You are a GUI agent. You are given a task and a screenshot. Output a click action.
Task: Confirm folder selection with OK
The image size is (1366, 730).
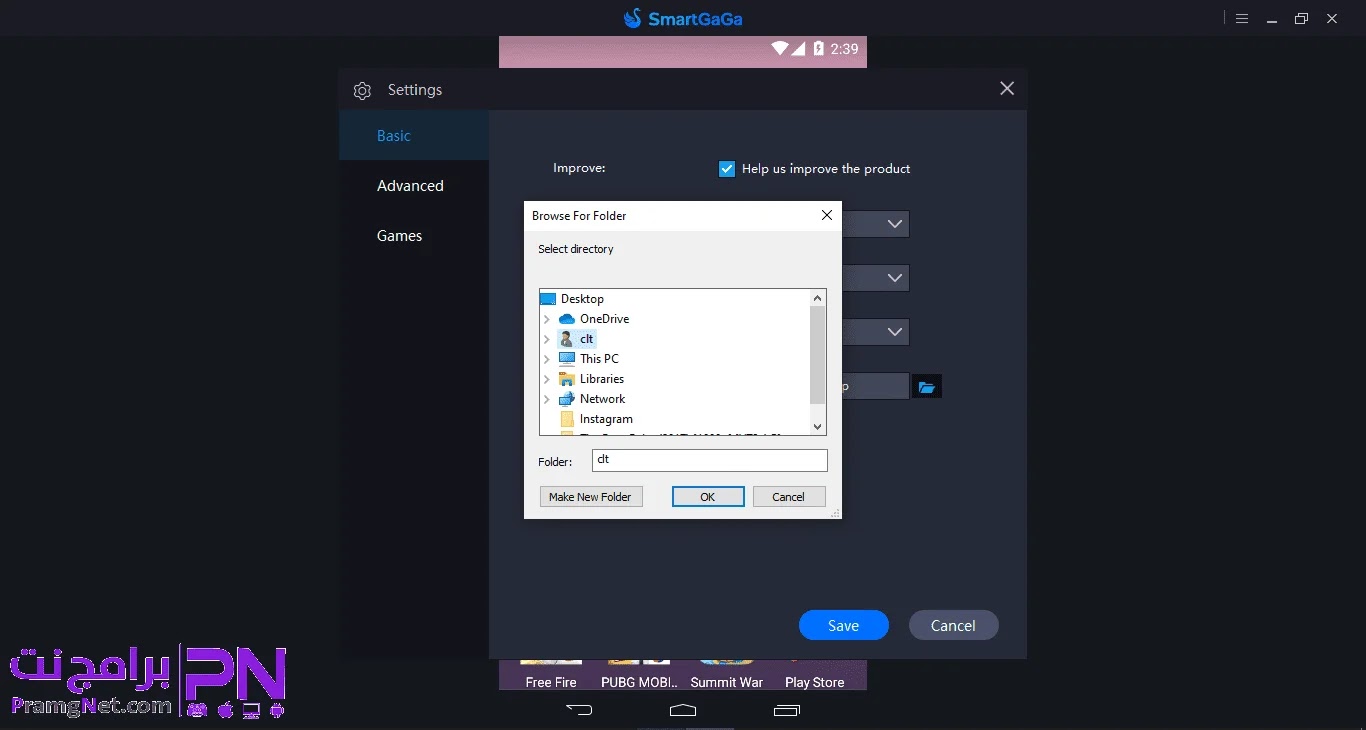point(708,497)
